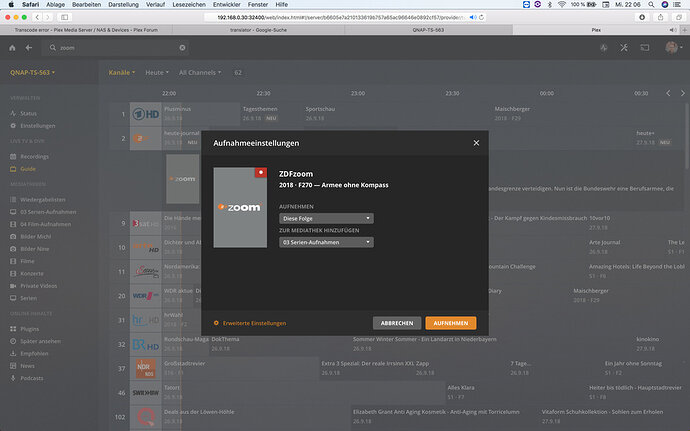The height and width of the screenshot is (431, 690).
Task: Click the orange Aufnehmen button
Action: pyautogui.click(x=451, y=323)
